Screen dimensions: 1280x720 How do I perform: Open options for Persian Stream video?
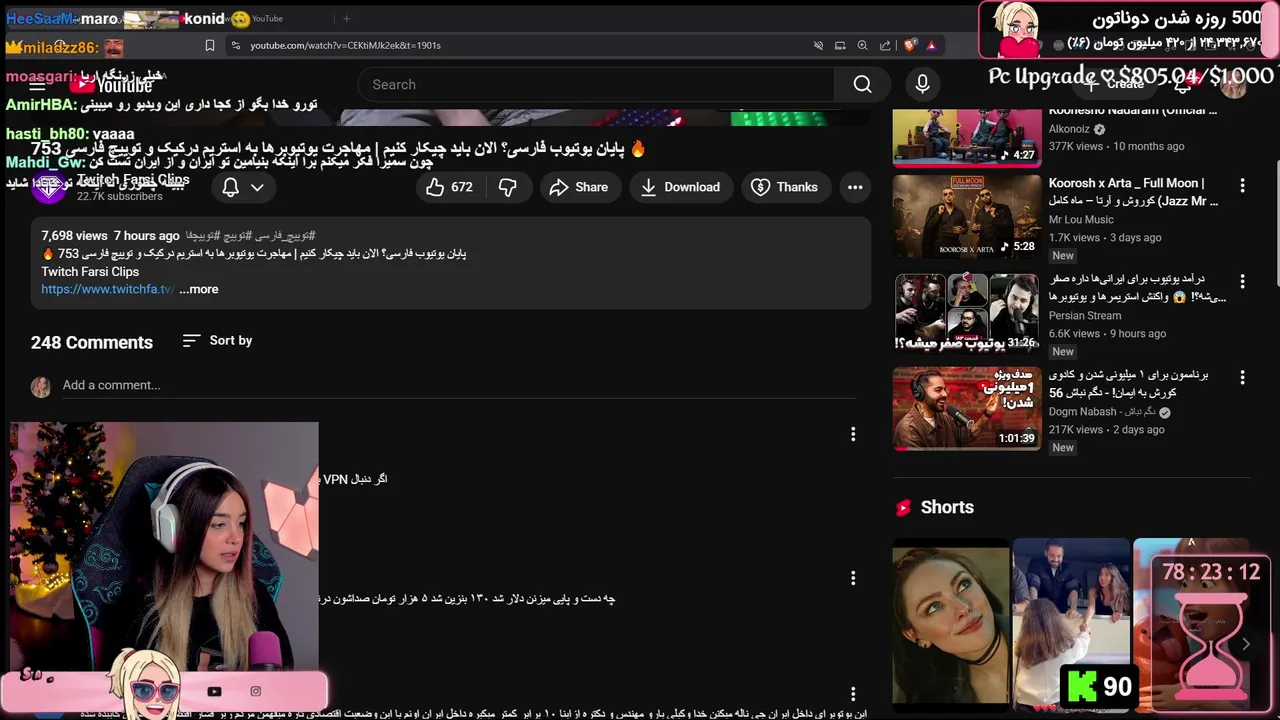point(1242,282)
